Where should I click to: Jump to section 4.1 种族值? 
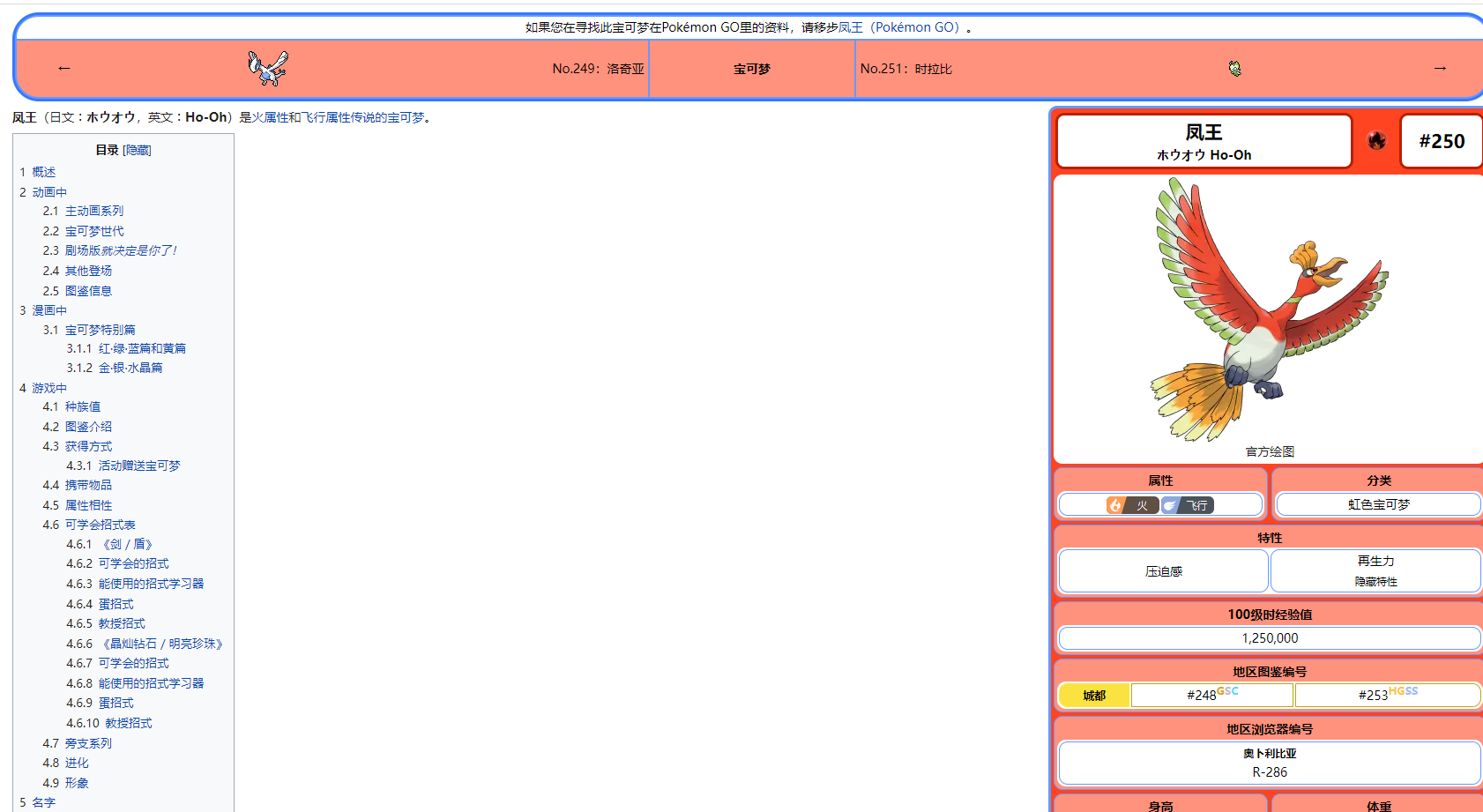tap(71, 406)
